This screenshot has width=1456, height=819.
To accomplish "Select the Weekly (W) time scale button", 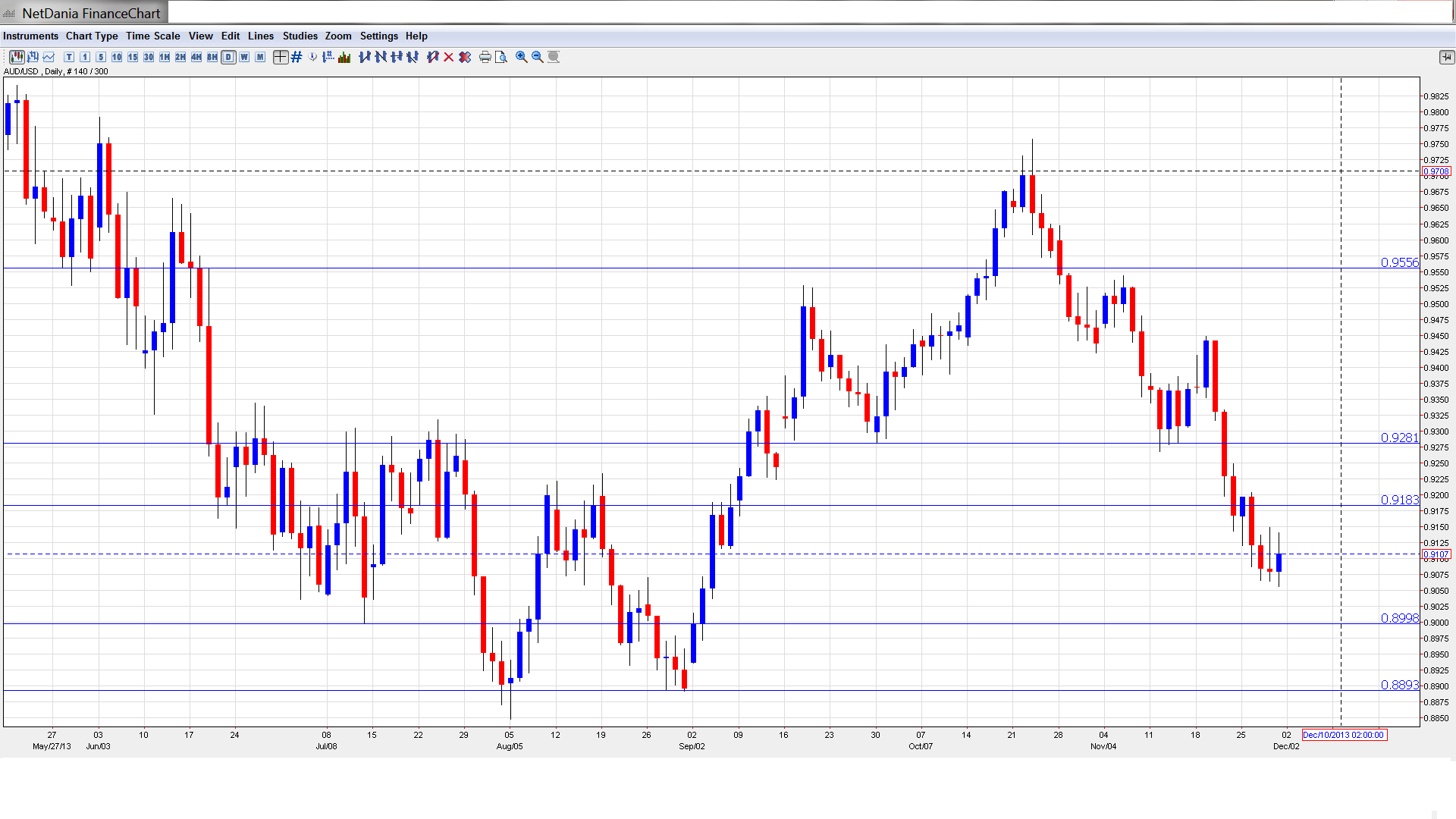I will point(244,57).
